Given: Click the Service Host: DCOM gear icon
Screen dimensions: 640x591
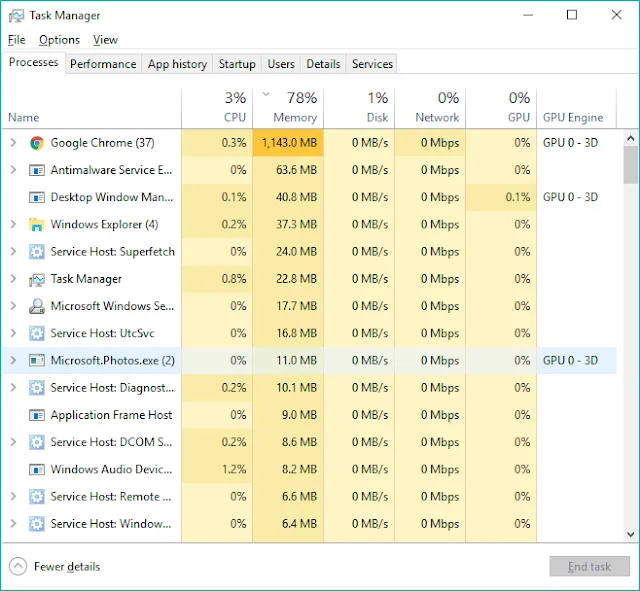Looking at the screenshot, I should [37, 442].
